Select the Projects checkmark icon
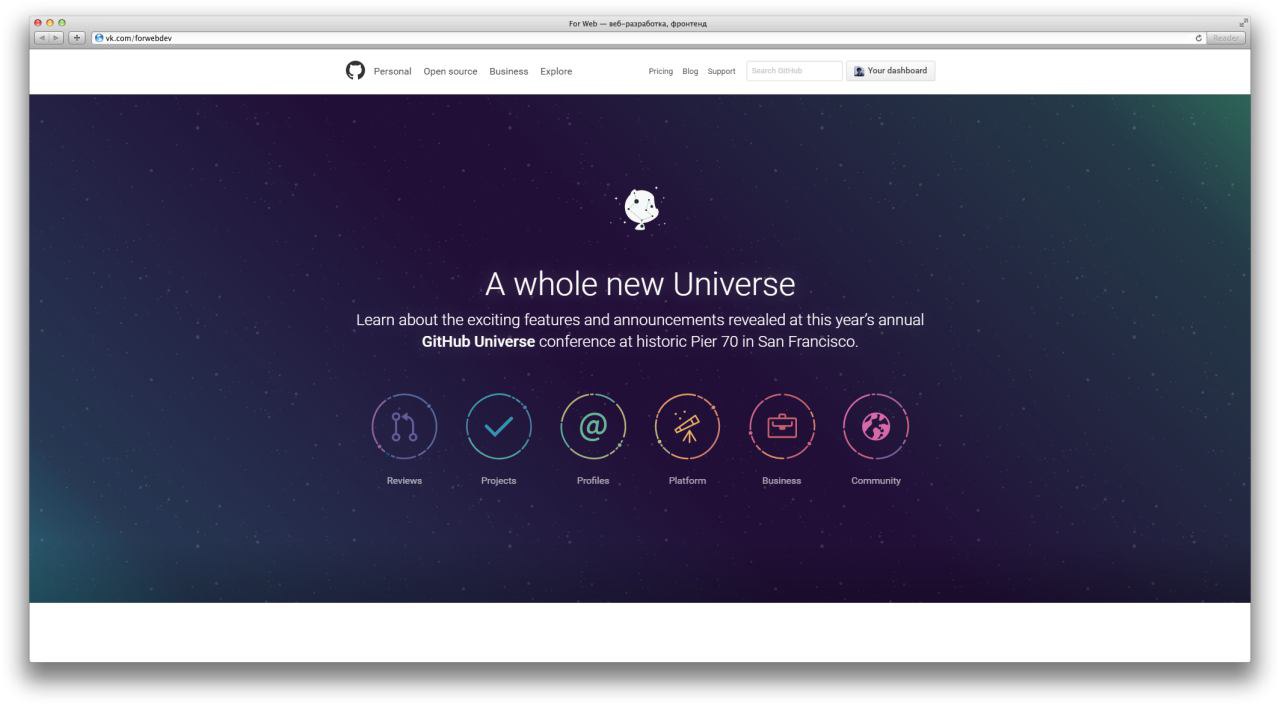Screen dimensions: 1280x705 point(498,427)
